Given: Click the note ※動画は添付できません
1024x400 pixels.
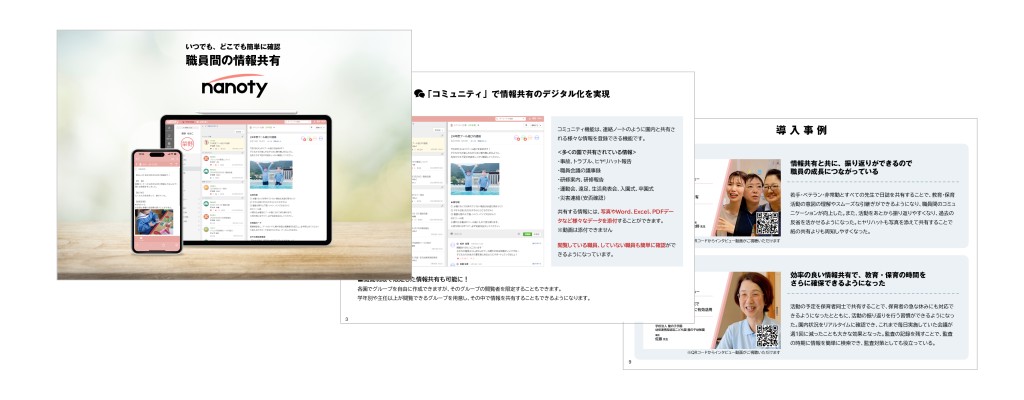Looking at the screenshot, I should click(x=584, y=230).
